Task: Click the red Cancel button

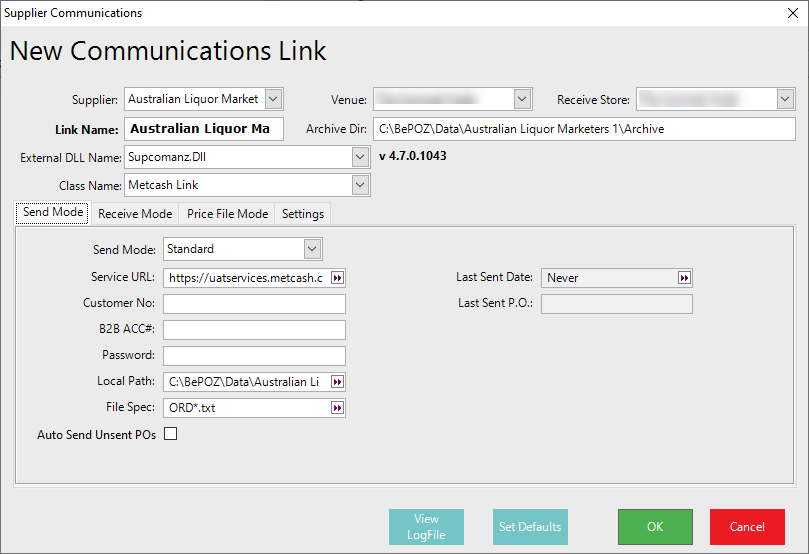Action: click(747, 527)
